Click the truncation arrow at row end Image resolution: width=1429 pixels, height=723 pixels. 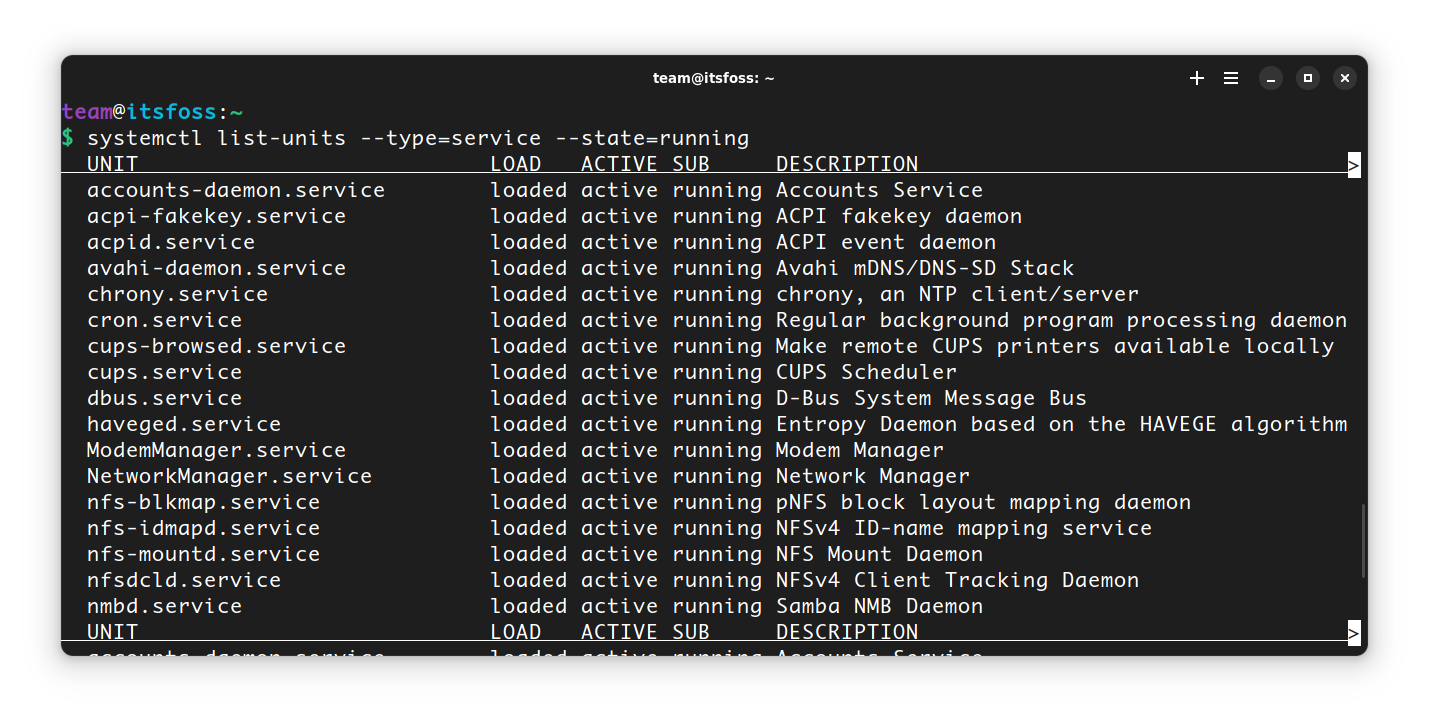click(x=1352, y=163)
